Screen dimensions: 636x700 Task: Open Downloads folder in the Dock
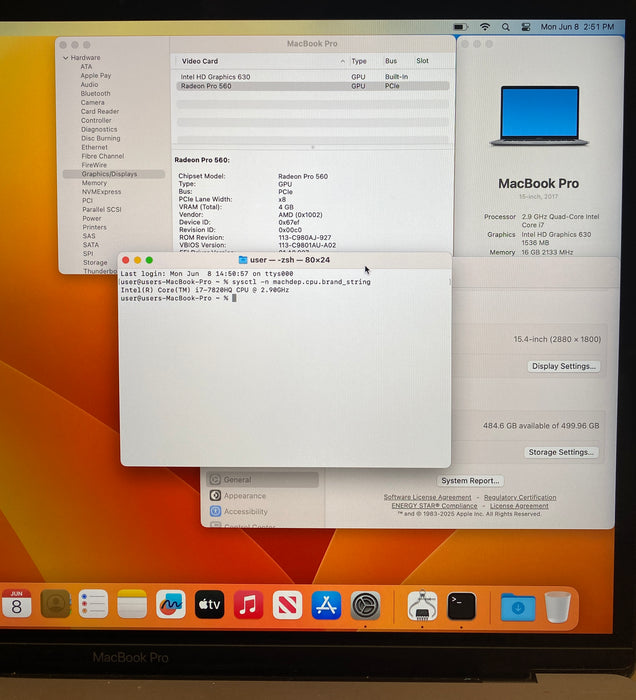[518, 607]
